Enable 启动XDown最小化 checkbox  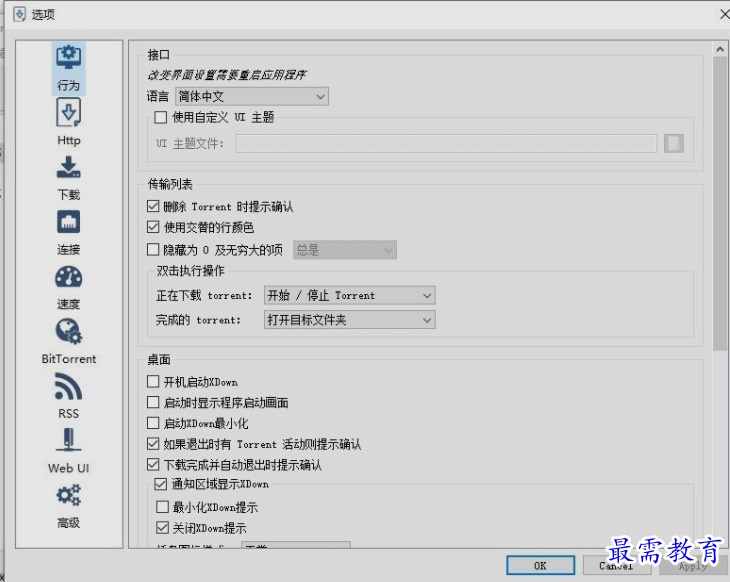coord(153,423)
